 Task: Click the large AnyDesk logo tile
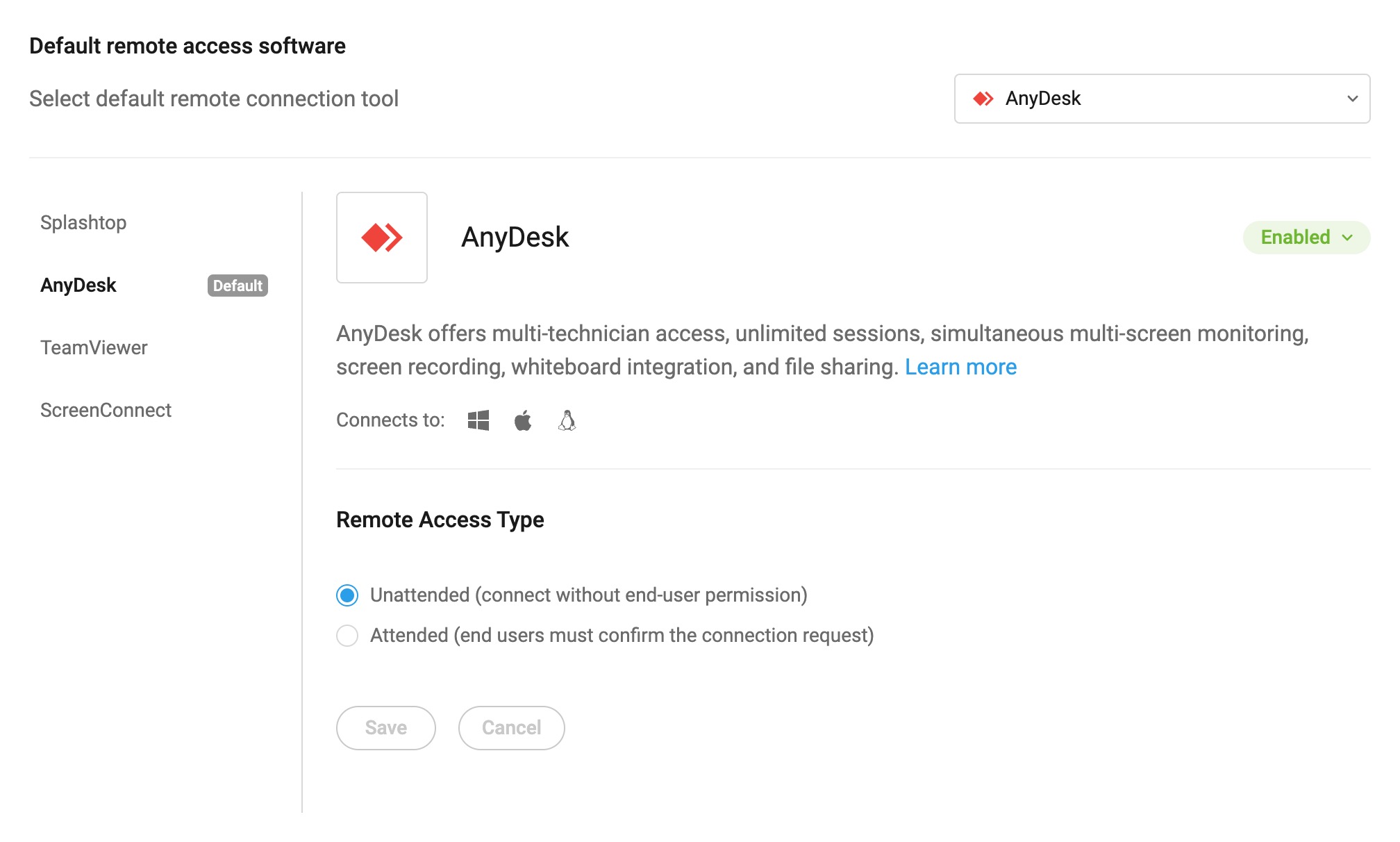(381, 238)
